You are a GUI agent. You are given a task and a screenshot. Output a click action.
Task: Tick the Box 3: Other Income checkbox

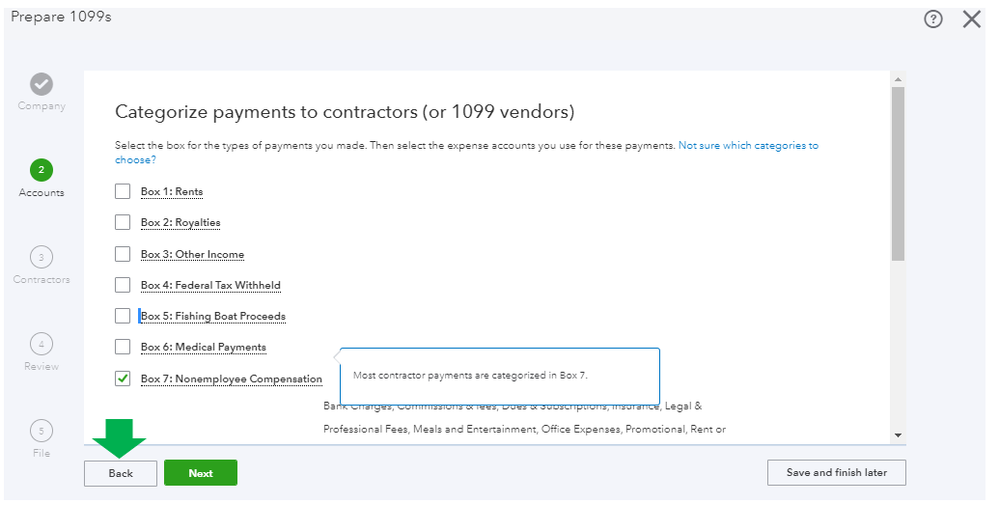click(x=123, y=254)
